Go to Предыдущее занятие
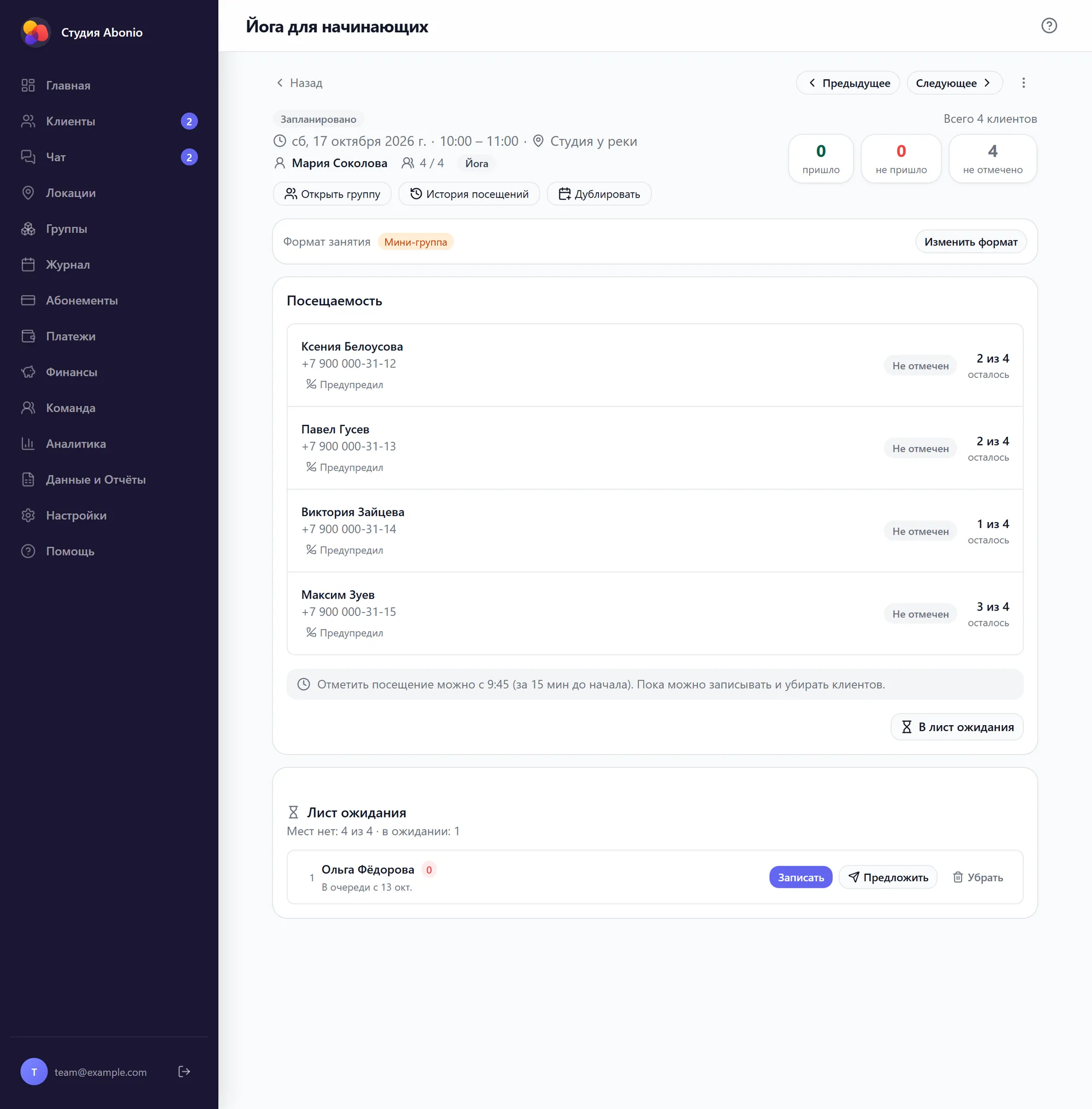1092x1109 pixels. tap(848, 83)
